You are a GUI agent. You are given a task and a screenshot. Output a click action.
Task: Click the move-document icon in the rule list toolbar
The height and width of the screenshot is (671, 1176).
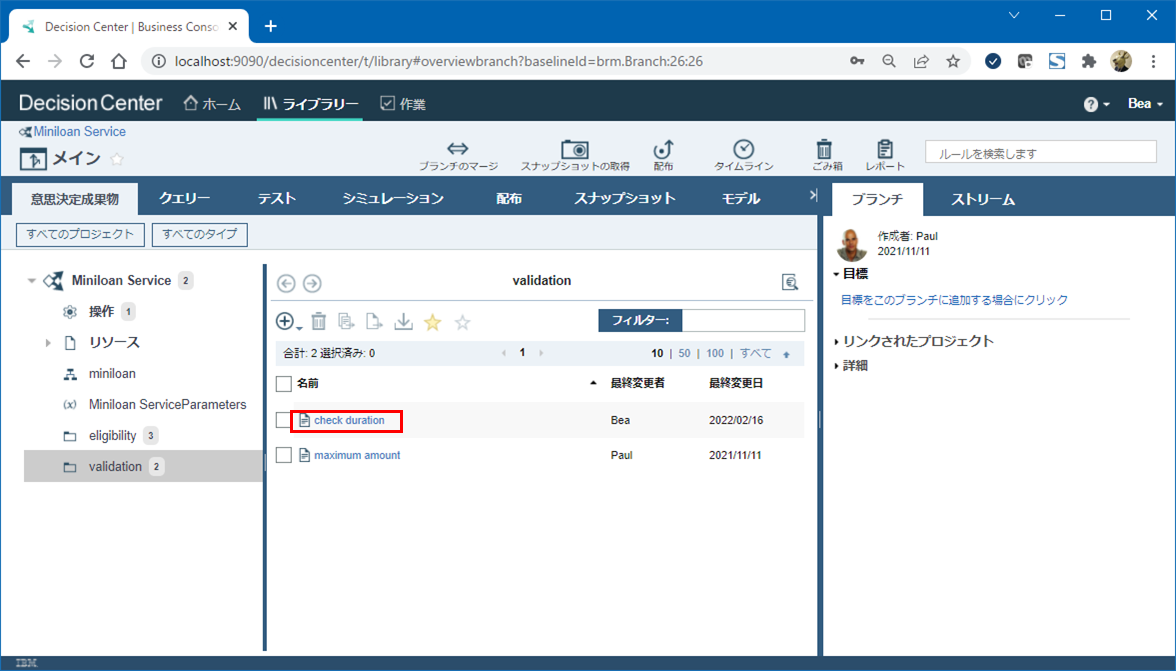click(x=374, y=322)
